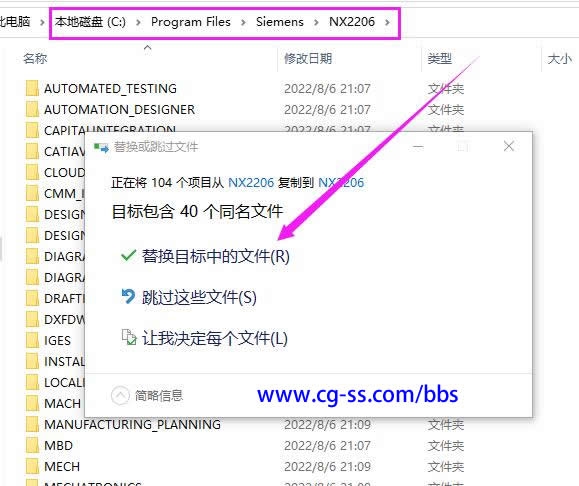
Task: Select the IGES folder icon
Action: tap(32, 340)
